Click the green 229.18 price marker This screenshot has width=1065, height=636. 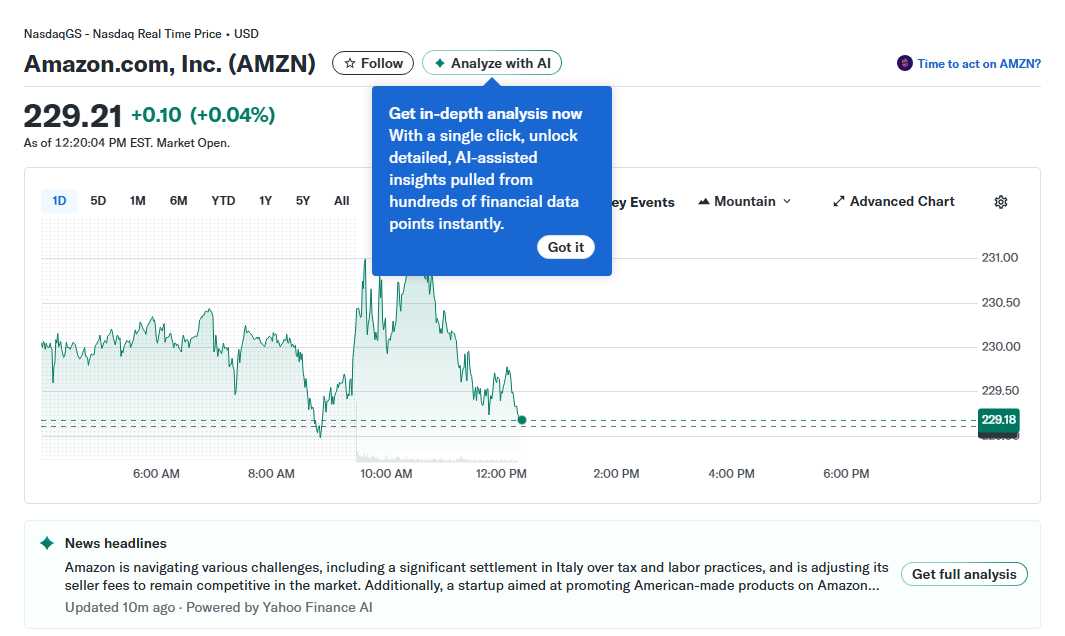click(x=998, y=422)
